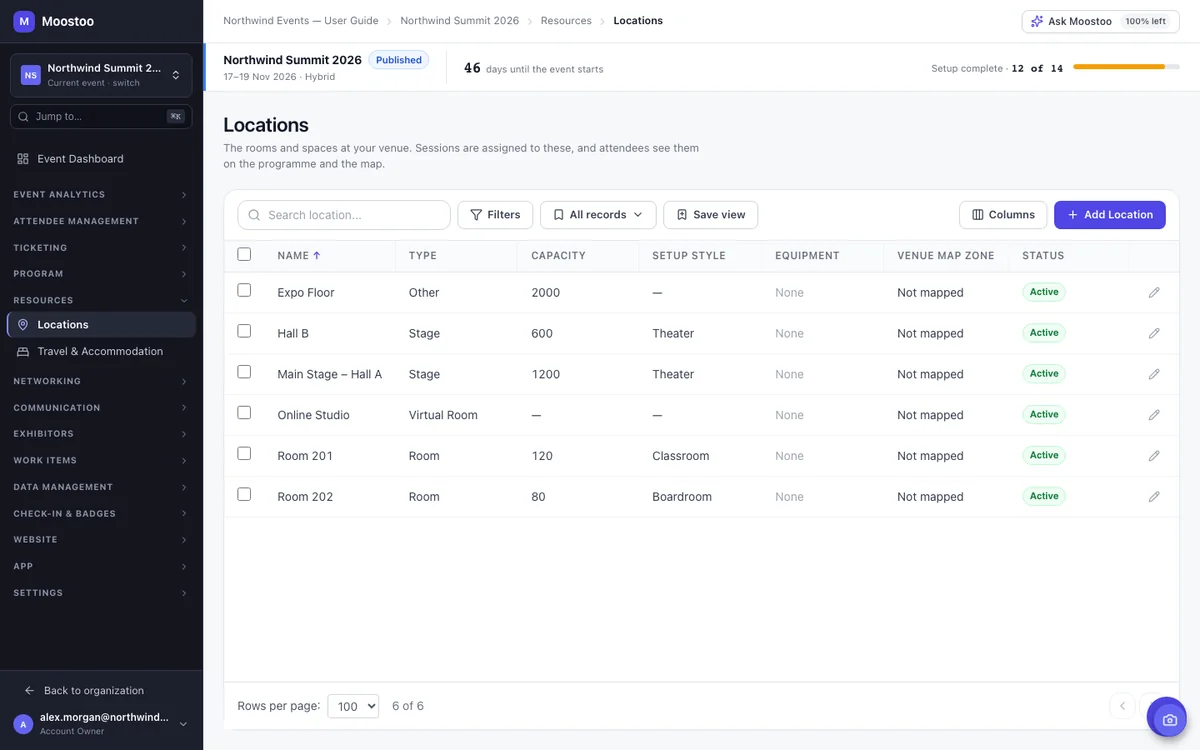
Task: Focus the Search location field
Action: pos(344,215)
